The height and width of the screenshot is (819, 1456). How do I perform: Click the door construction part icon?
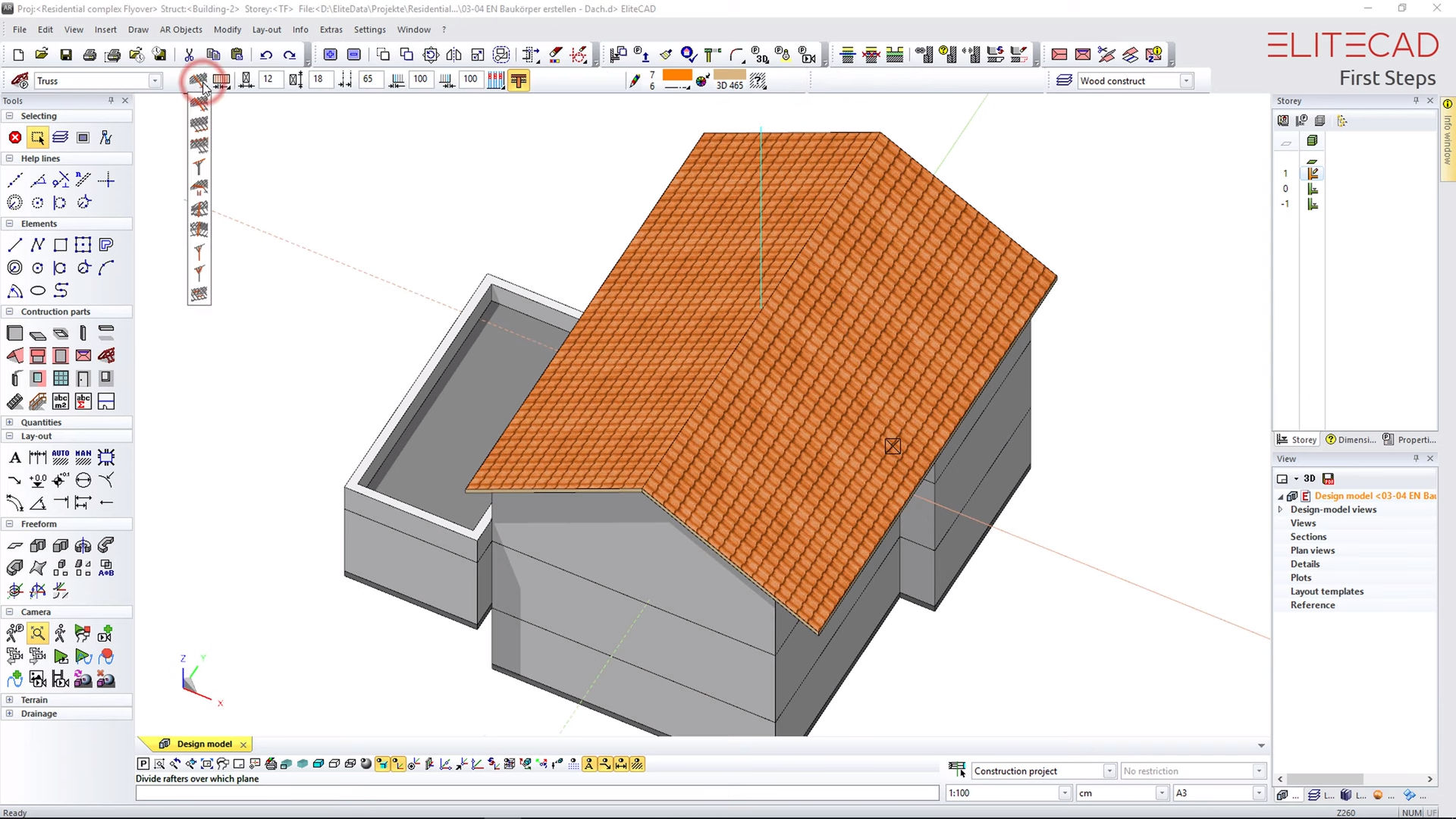pyautogui.click(x=83, y=378)
